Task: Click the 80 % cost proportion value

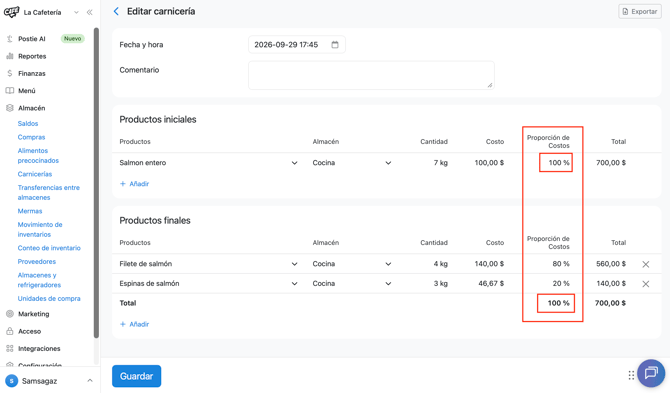Action: coord(561,264)
